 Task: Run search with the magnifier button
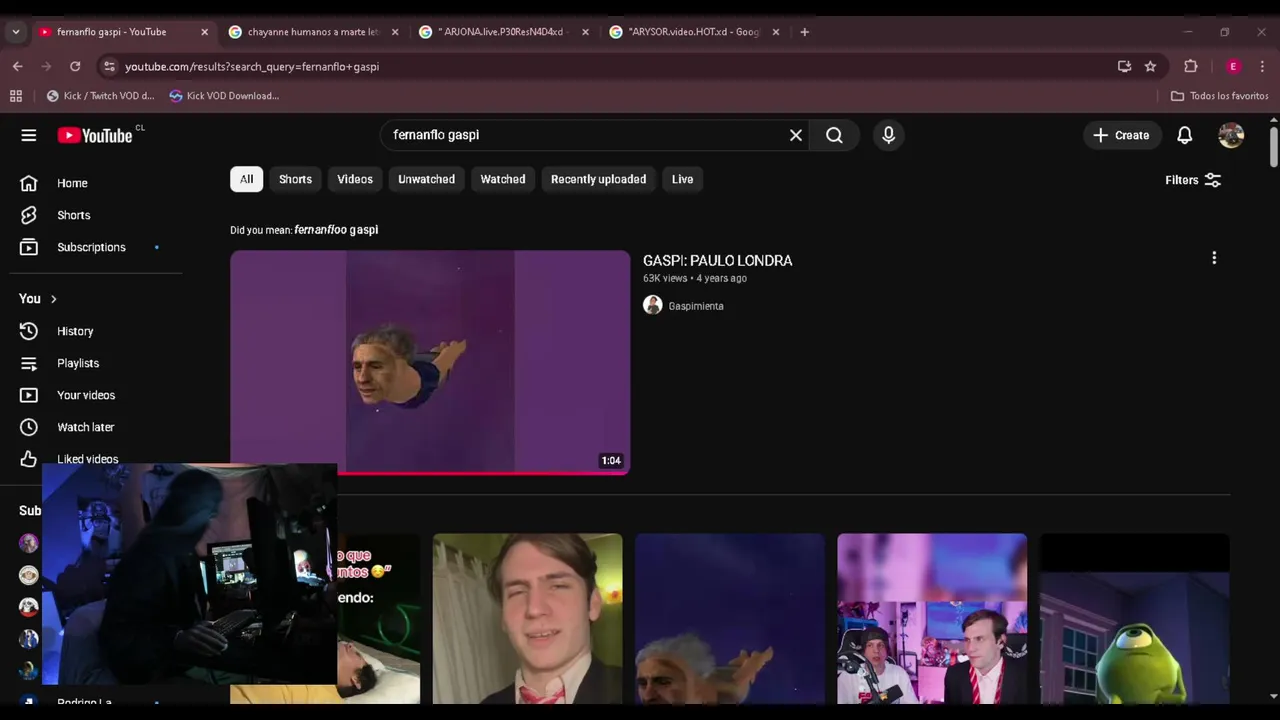[x=834, y=135]
